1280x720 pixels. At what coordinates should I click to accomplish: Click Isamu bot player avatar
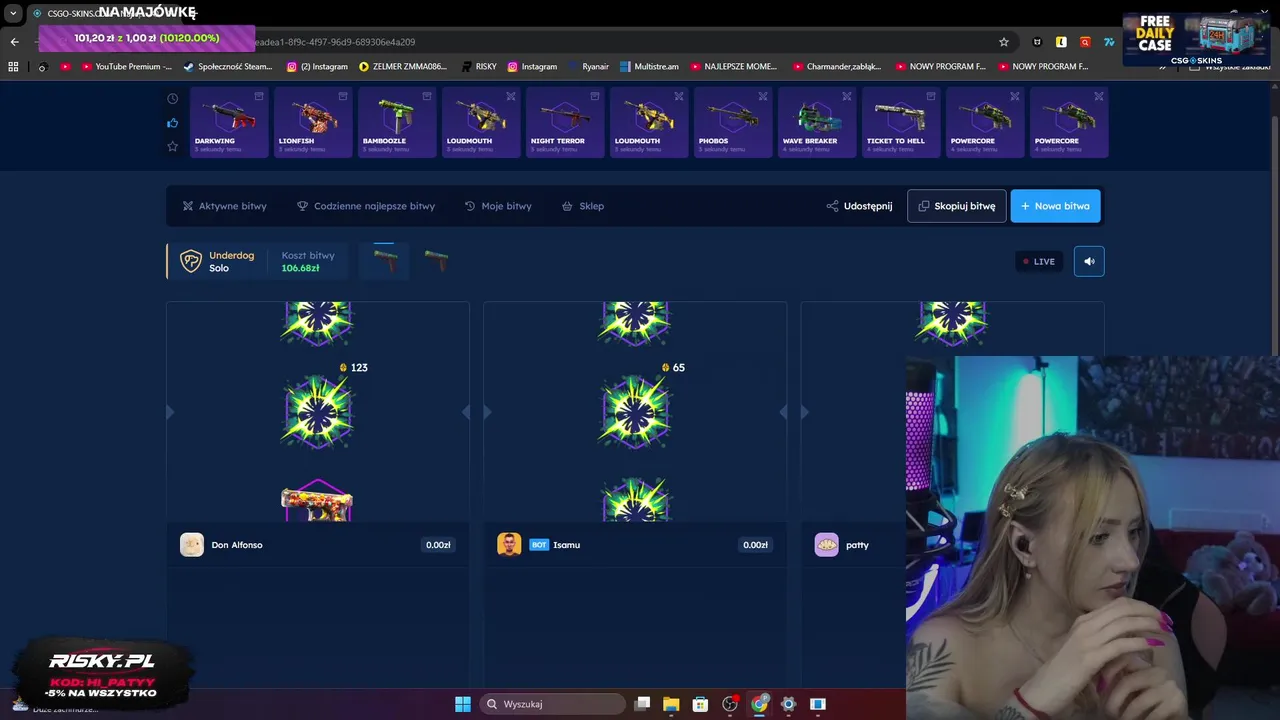tap(509, 545)
